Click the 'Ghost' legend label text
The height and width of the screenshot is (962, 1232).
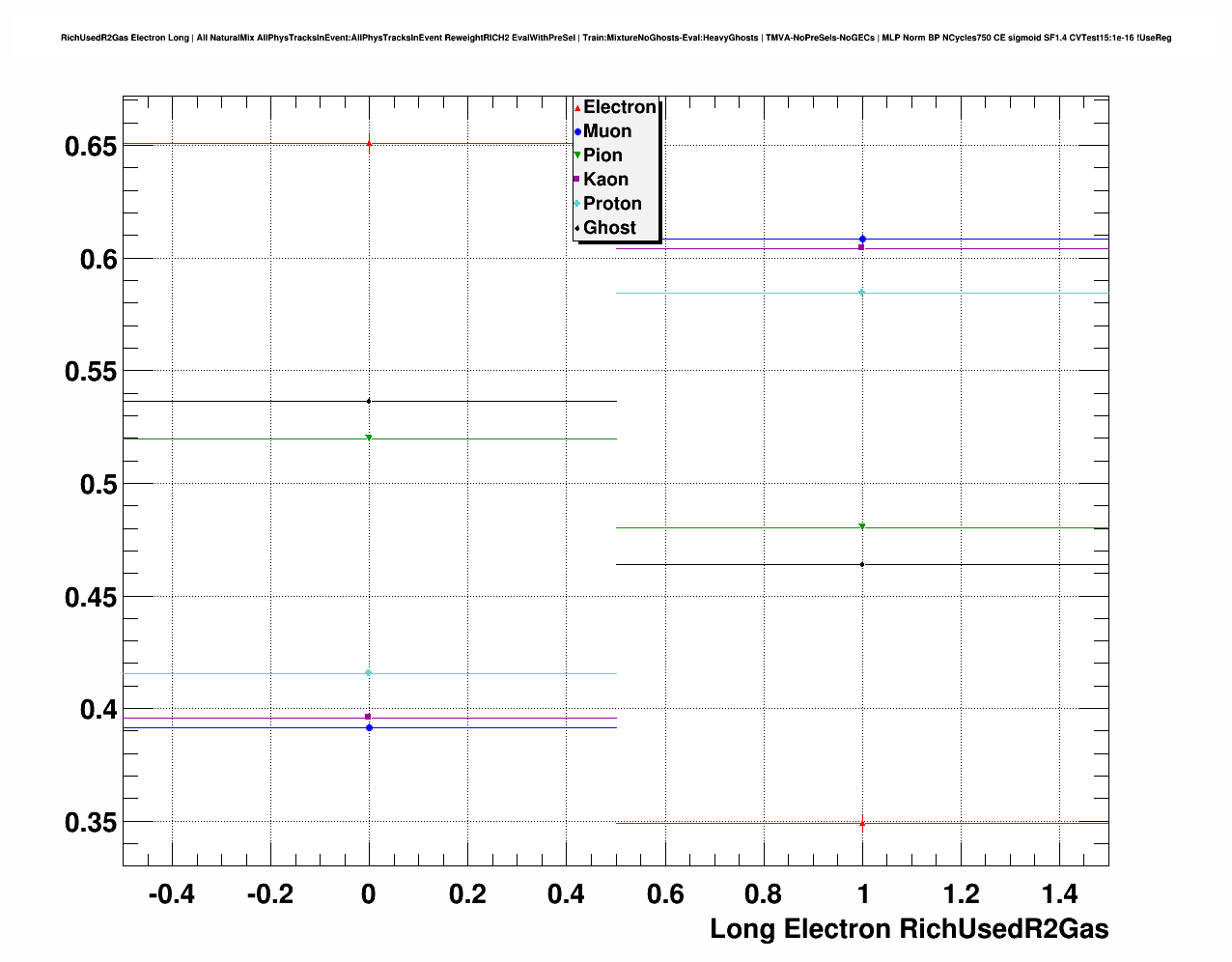pyautogui.click(x=609, y=228)
